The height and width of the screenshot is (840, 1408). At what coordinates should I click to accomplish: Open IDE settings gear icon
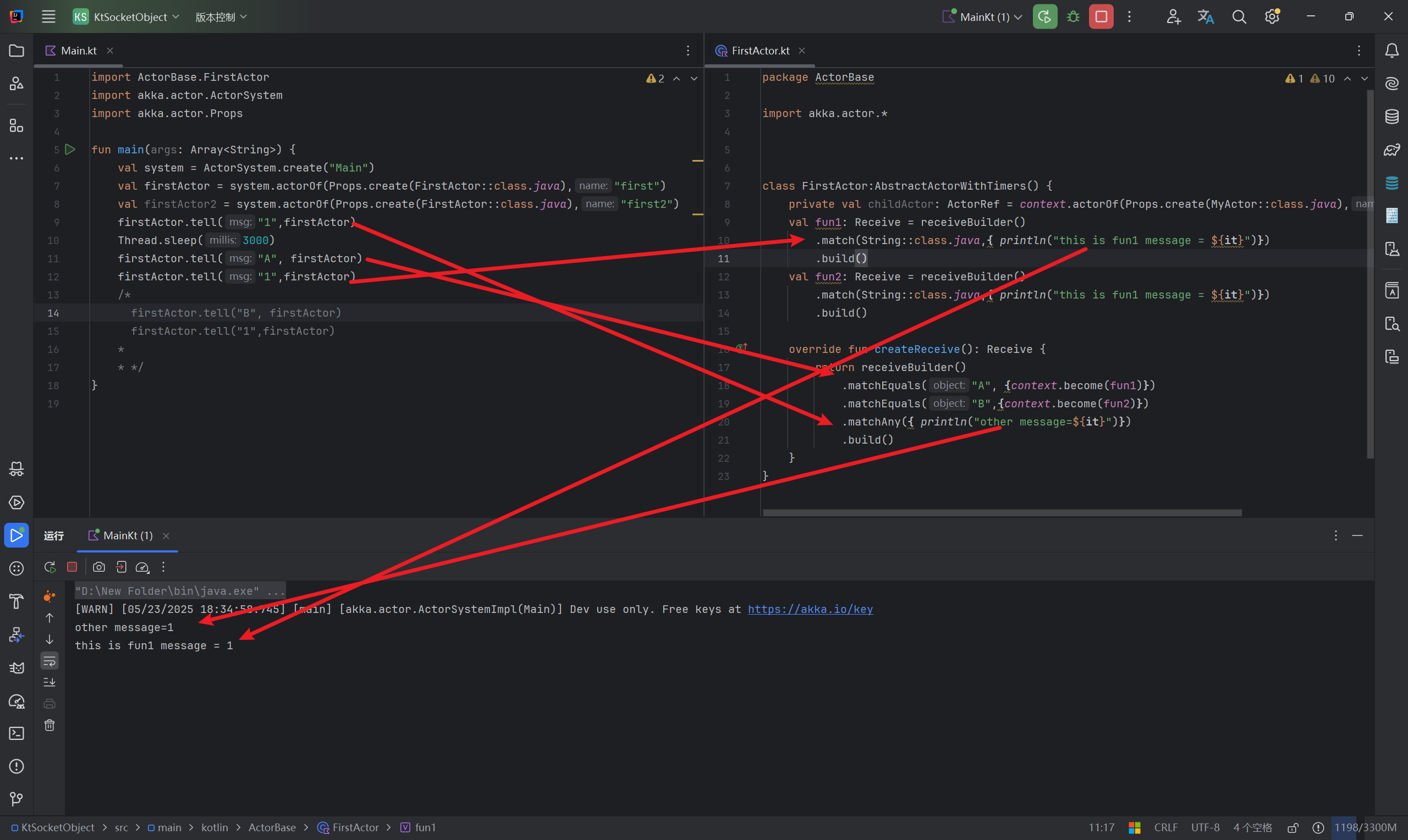pyautogui.click(x=1272, y=16)
